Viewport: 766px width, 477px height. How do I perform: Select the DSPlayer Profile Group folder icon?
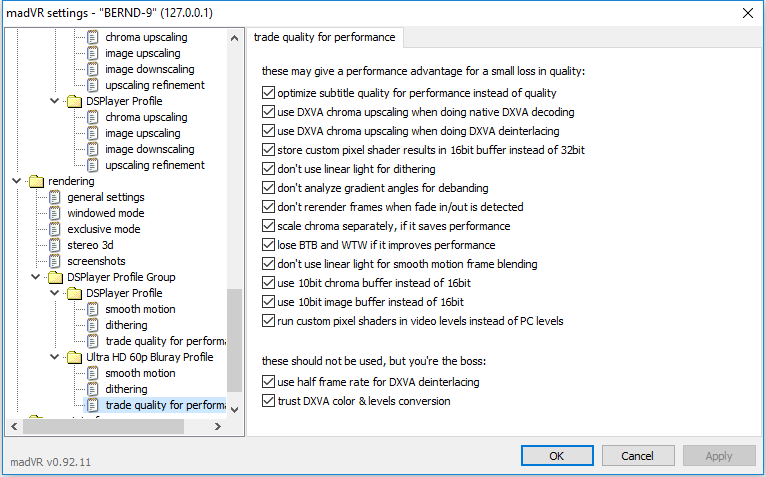tap(55, 277)
